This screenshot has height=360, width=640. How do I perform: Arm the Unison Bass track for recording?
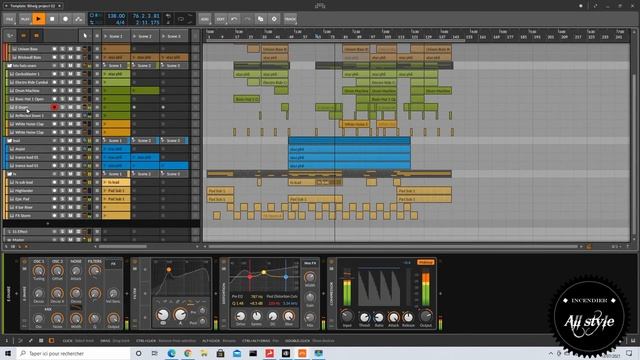coord(54,49)
